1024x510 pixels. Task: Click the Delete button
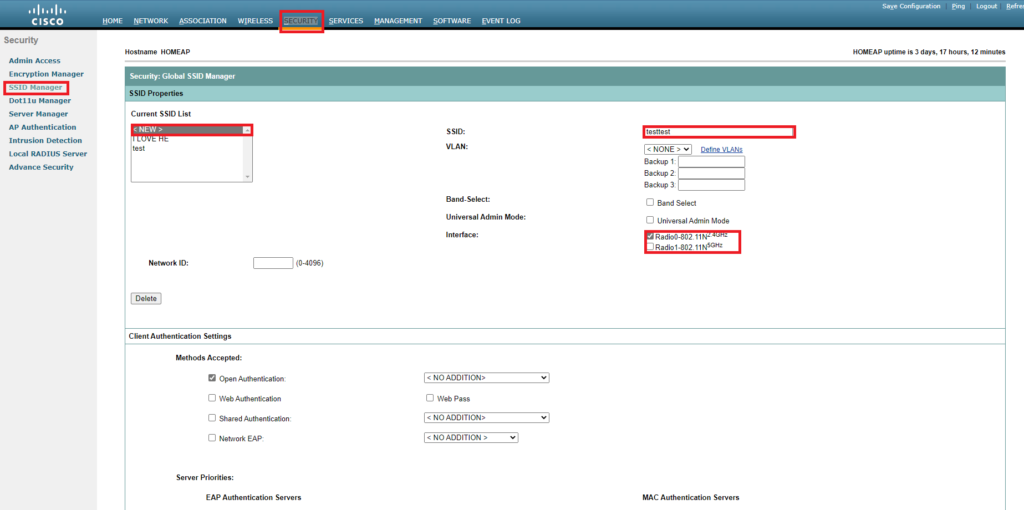tap(146, 298)
